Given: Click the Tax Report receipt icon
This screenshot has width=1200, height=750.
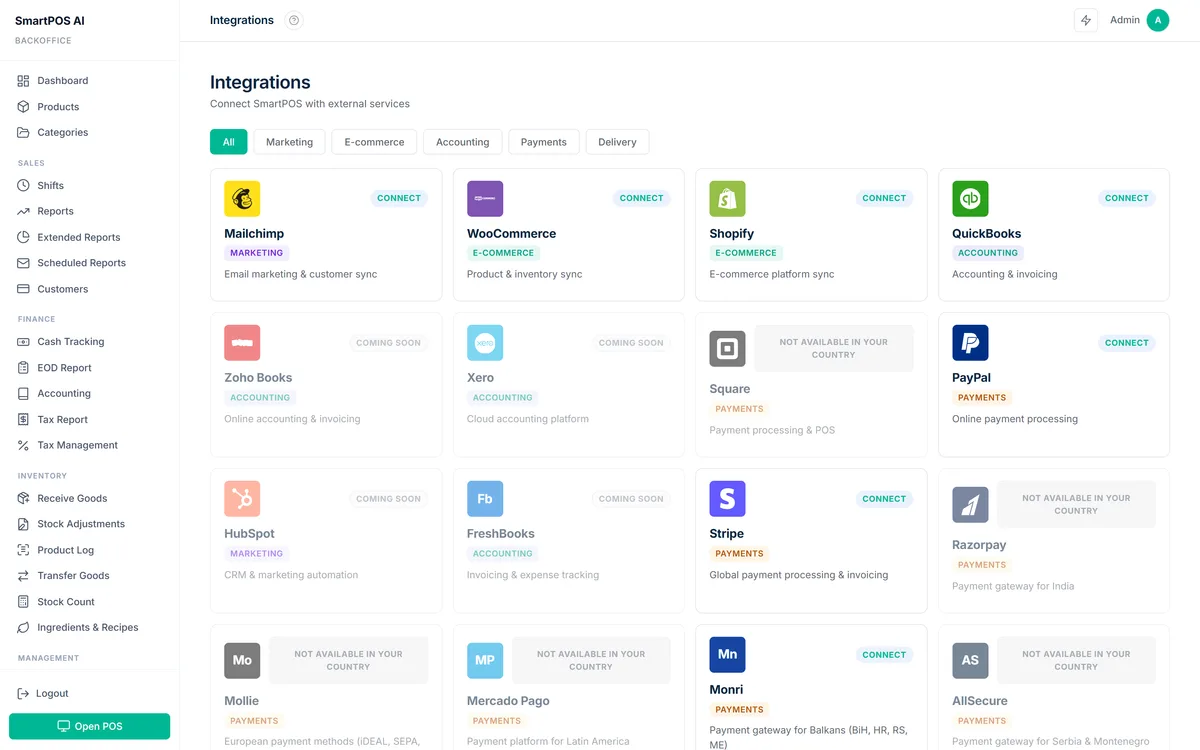Looking at the screenshot, I should tap(23, 420).
